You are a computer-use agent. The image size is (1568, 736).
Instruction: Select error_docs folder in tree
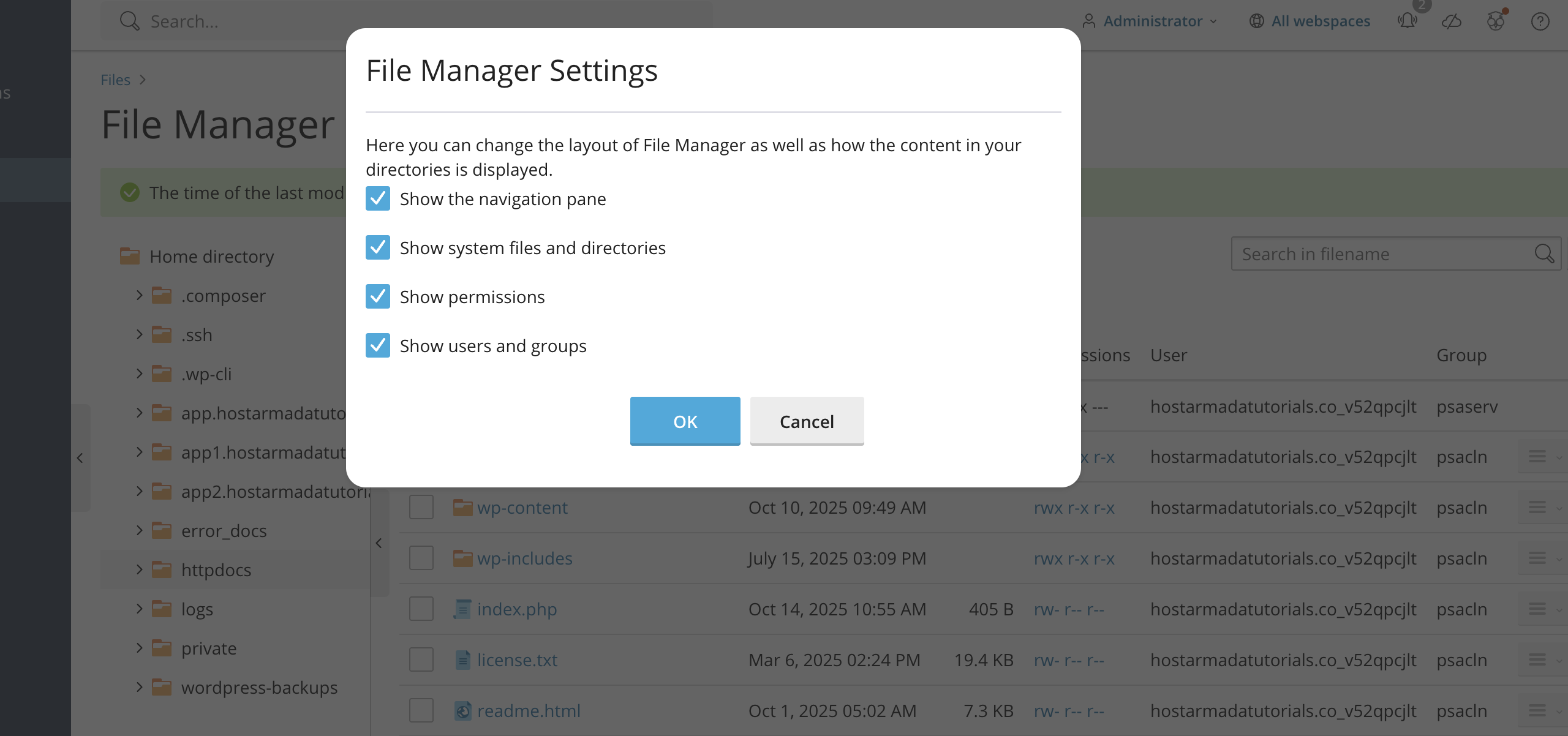(224, 530)
